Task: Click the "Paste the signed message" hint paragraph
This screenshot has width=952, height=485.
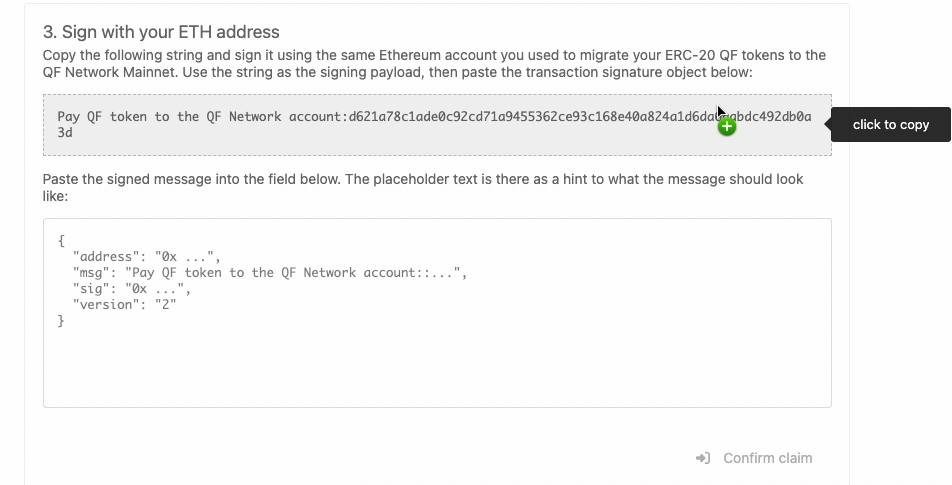Action: [423, 188]
